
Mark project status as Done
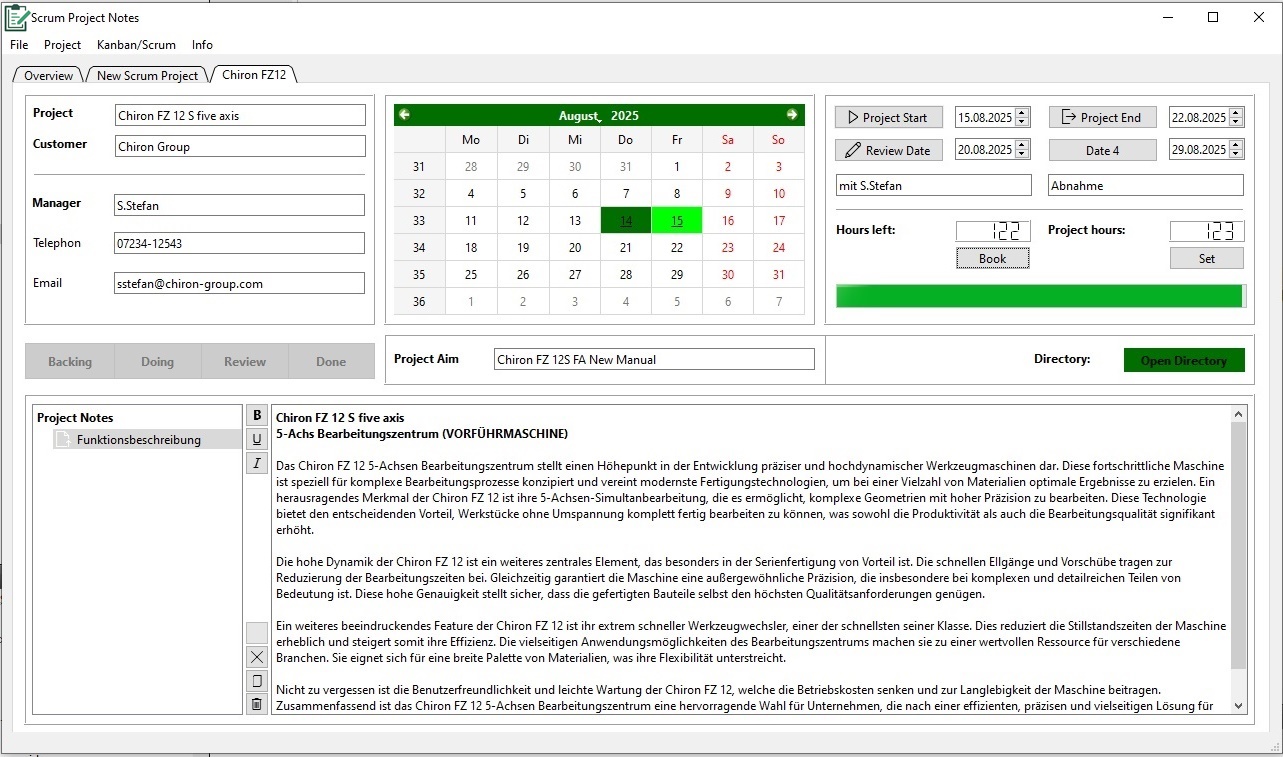point(331,362)
